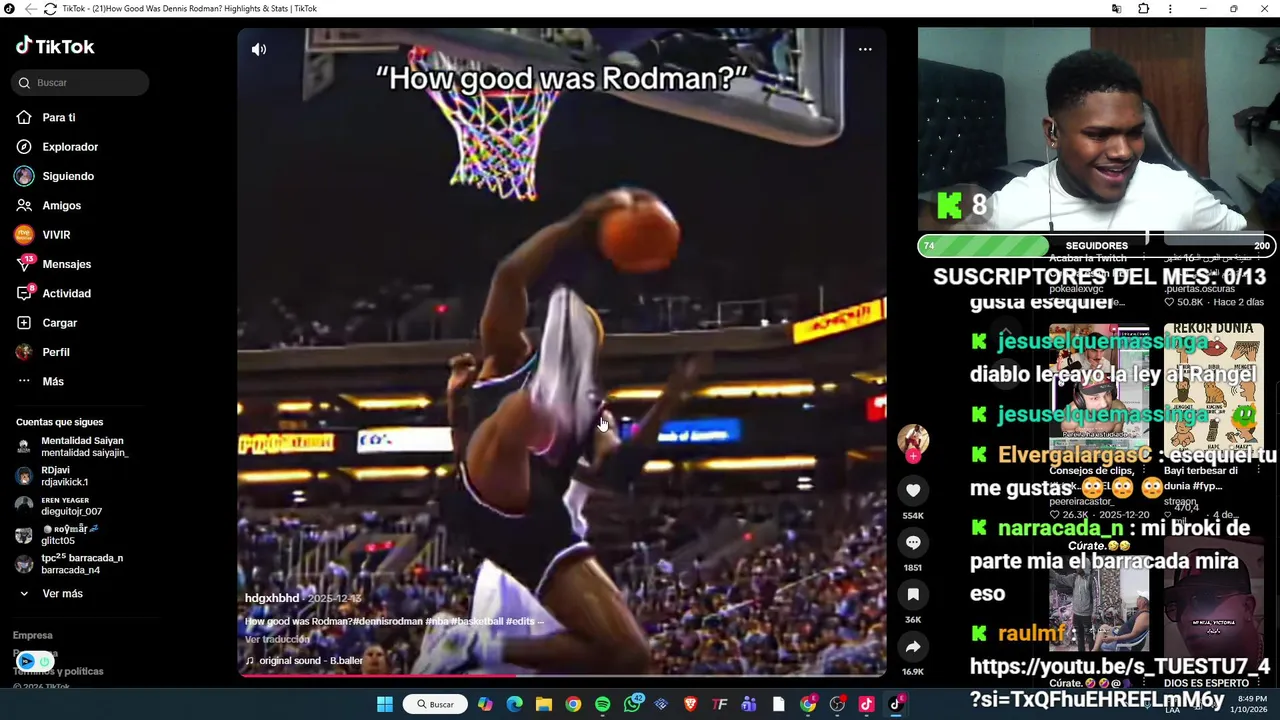Click the taskbar Buscar search box
The width and height of the screenshot is (1280, 720).
[x=435, y=704]
